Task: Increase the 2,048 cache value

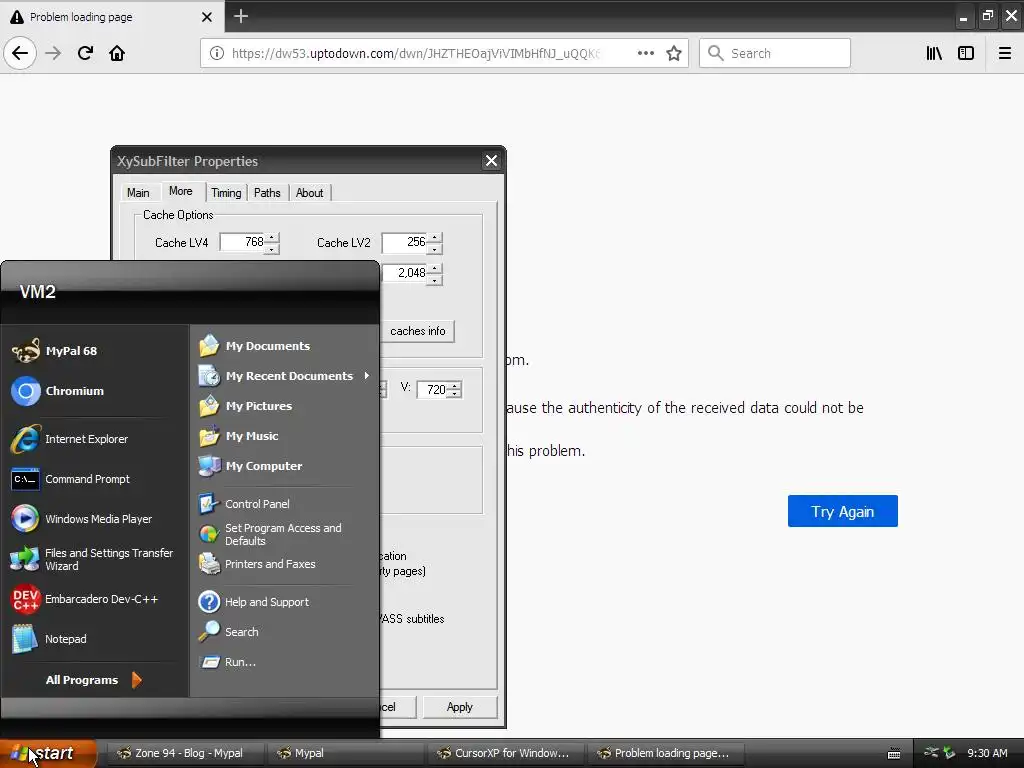Action: coord(434,268)
